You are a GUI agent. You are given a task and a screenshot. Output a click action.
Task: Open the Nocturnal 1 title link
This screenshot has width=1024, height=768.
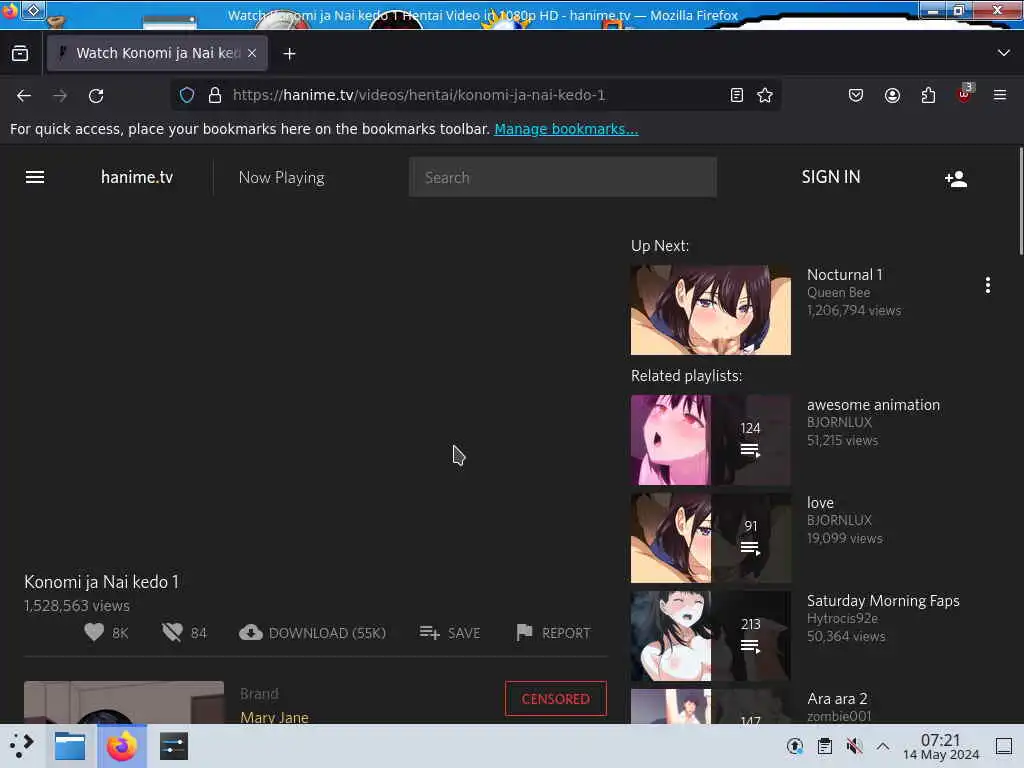[x=844, y=274]
